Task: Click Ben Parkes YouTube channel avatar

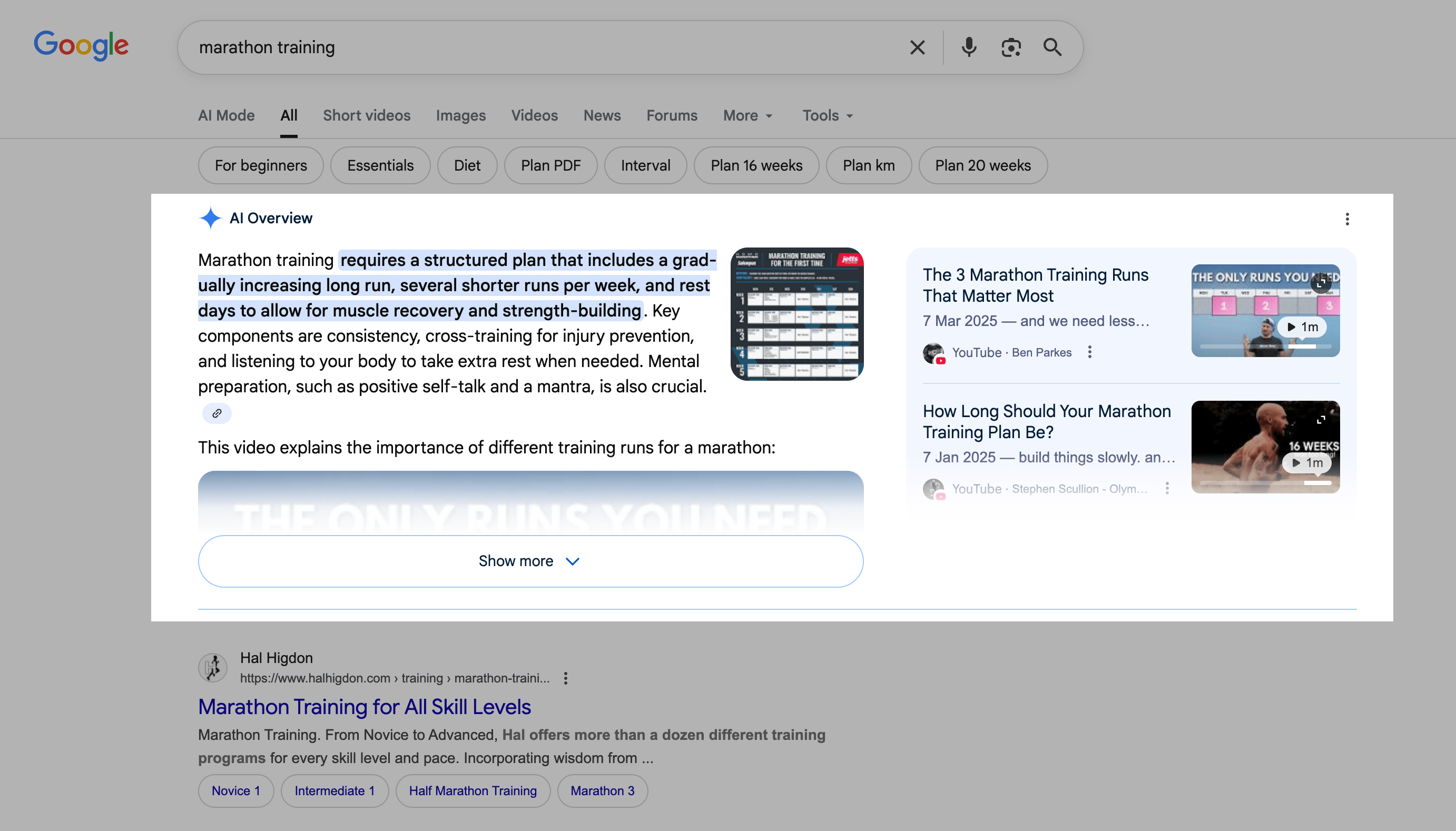Action: coord(934,353)
